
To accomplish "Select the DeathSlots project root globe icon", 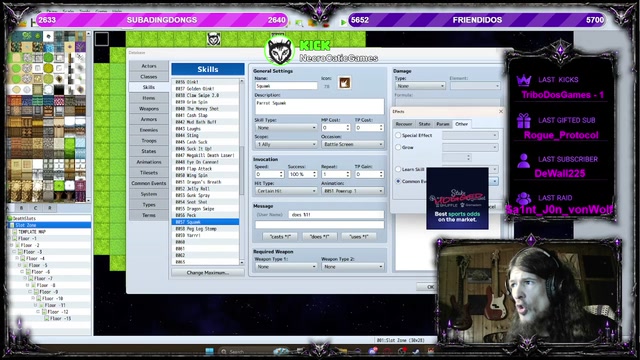I will pos(10,218).
